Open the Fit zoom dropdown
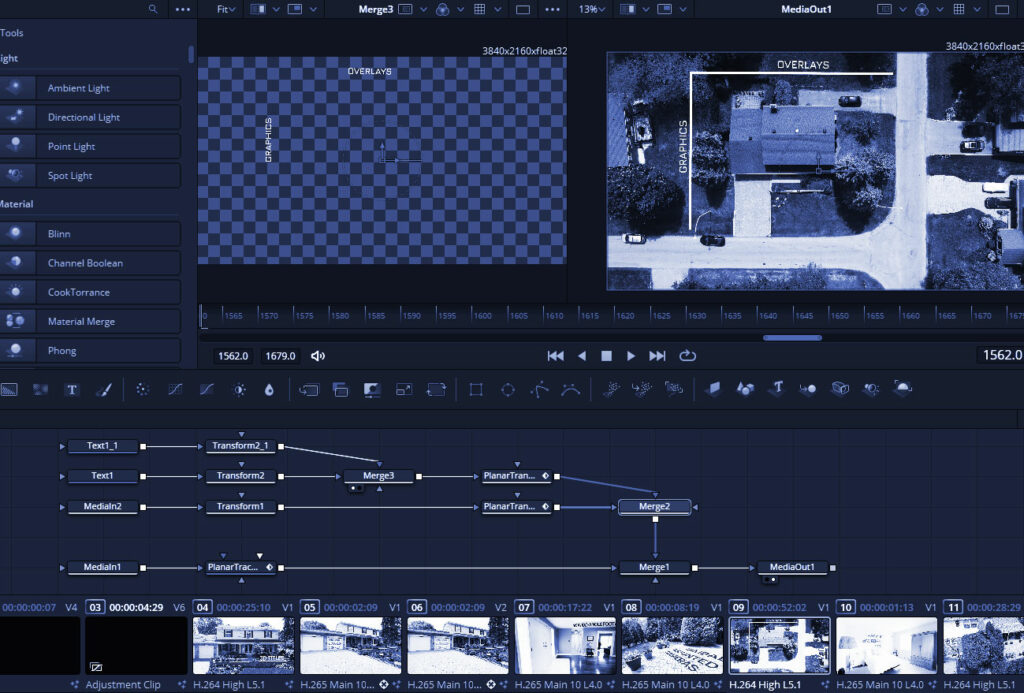The image size is (1024, 693). (x=226, y=9)
